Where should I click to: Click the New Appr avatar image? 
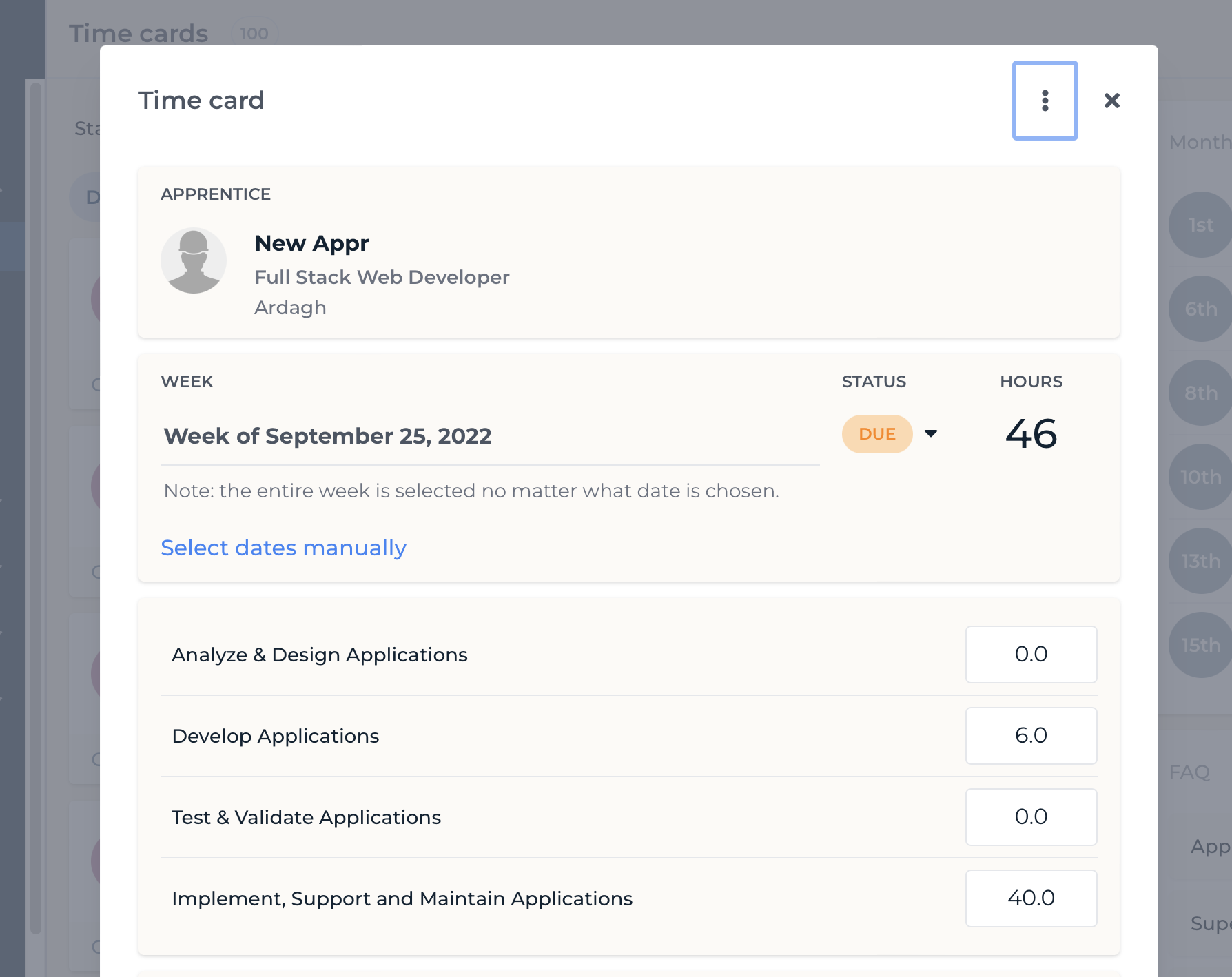194,260
